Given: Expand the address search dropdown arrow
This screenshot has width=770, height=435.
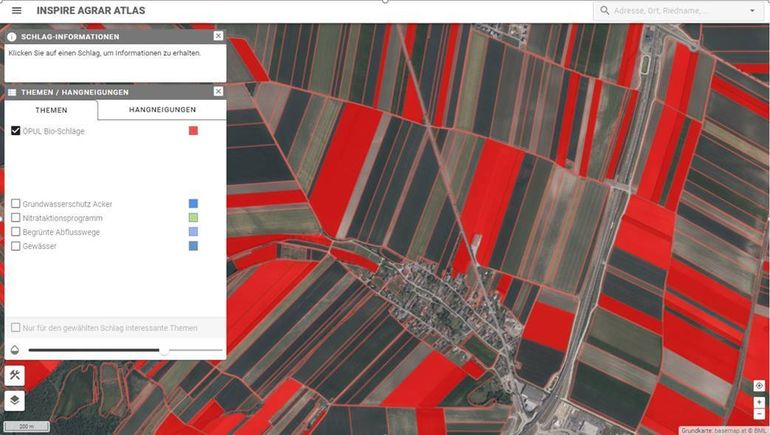Looking at the screenshot, I should click(752, 11).
